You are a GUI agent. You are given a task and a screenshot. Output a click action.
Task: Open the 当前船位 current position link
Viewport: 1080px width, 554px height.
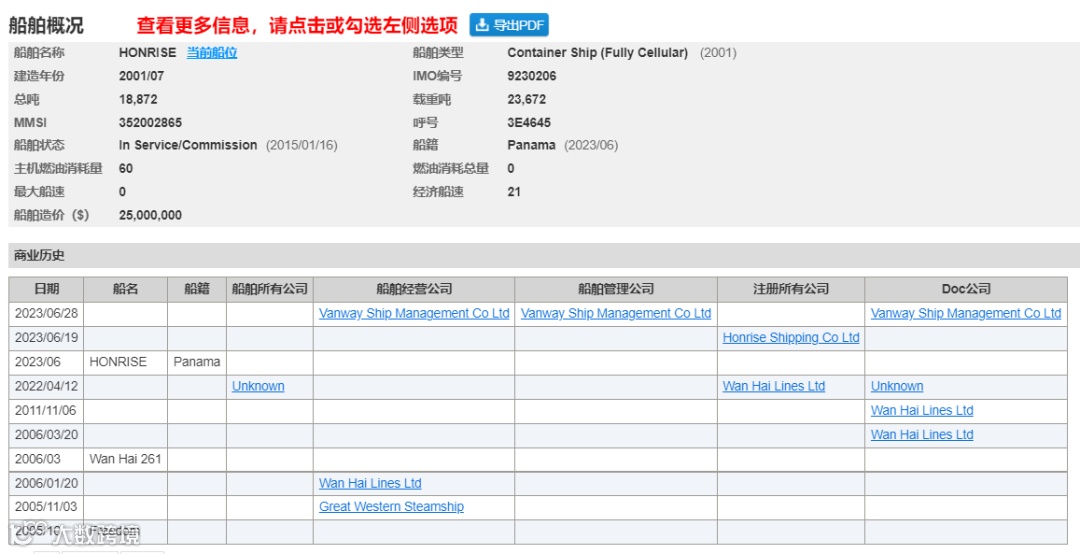212,53
